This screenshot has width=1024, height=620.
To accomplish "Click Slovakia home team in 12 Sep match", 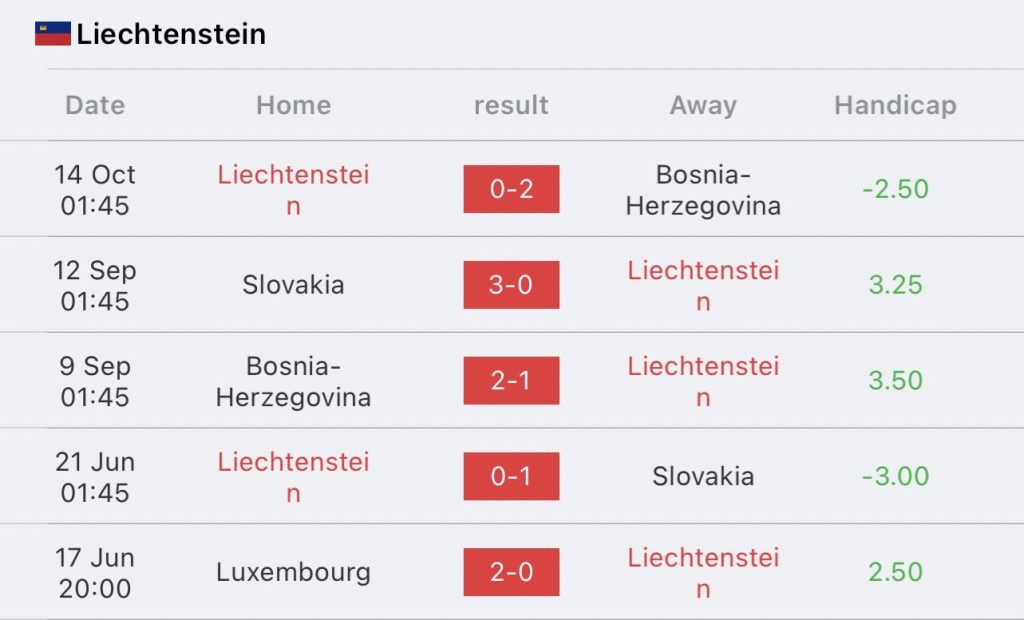I will pyautogui.click(x=293, y=285).
